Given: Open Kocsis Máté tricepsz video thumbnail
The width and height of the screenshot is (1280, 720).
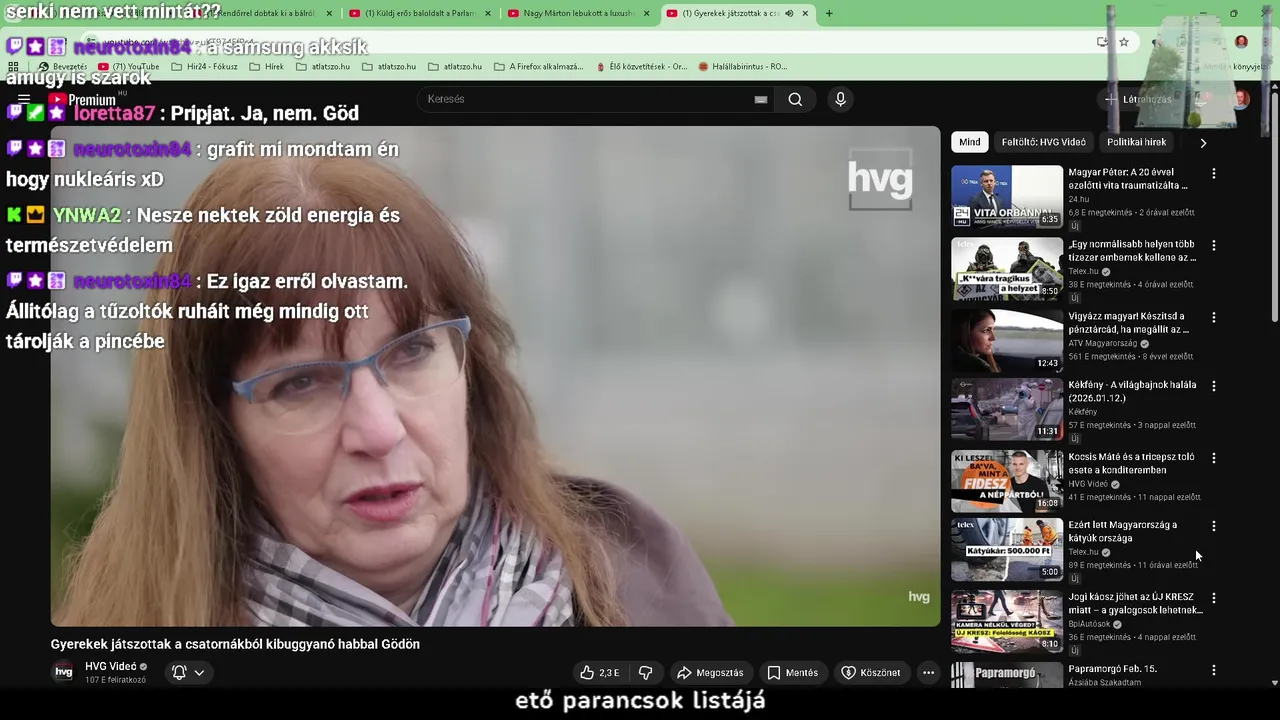Looking at the screenshot, I should click(x=1007, y=481).
